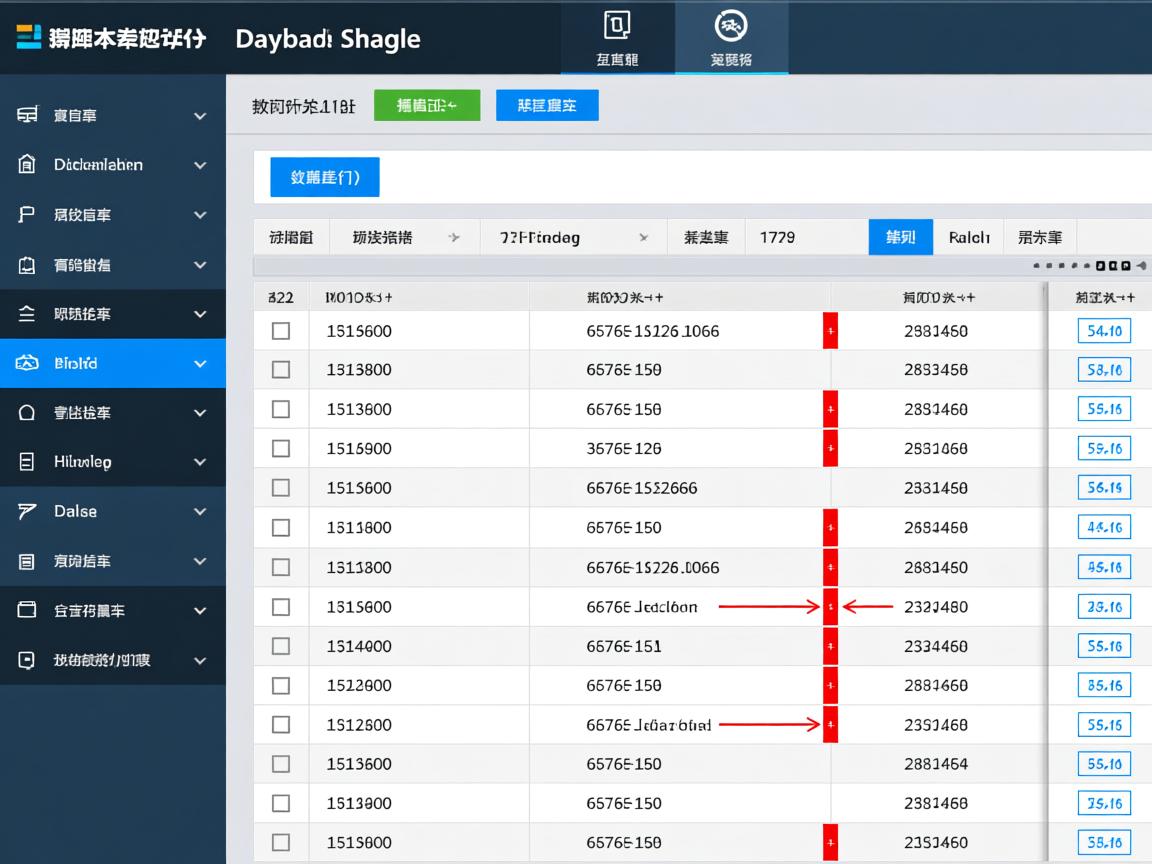Click the horizontal scrollbar above the table header
This screenshot has width=1152, height=864.
(640, 266)
